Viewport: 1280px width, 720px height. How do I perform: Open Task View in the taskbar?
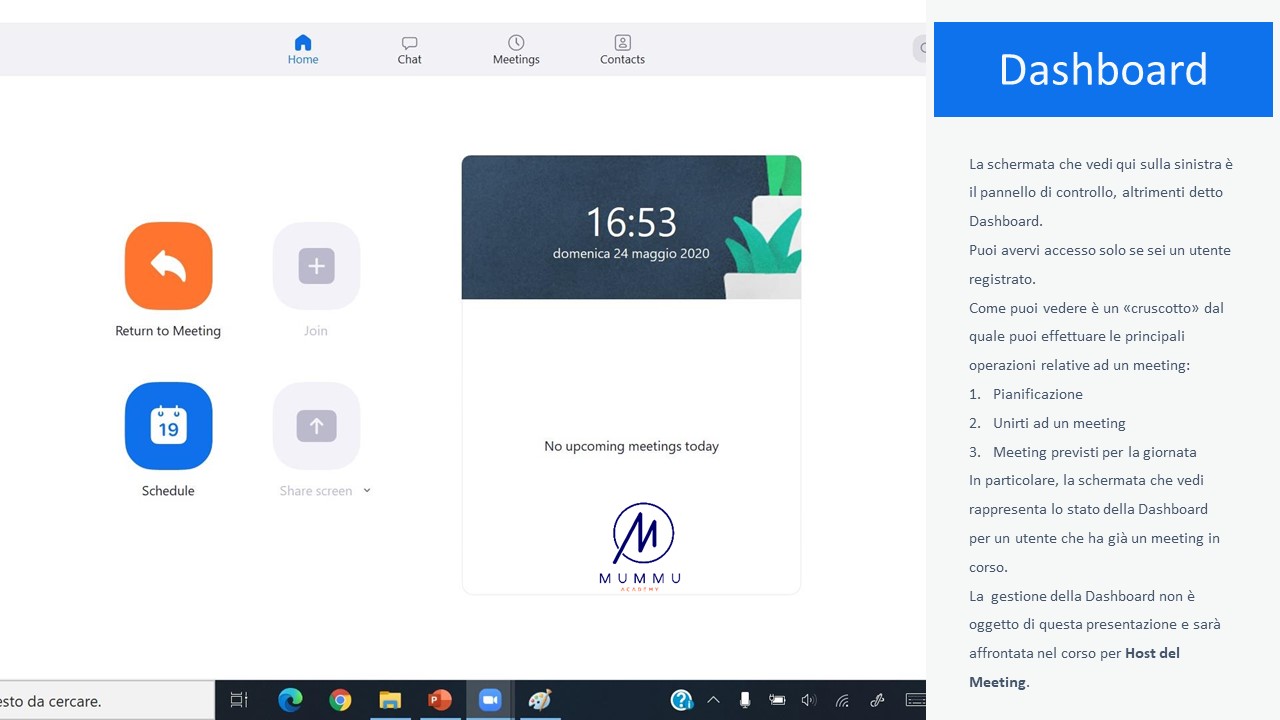pos(239,701)
